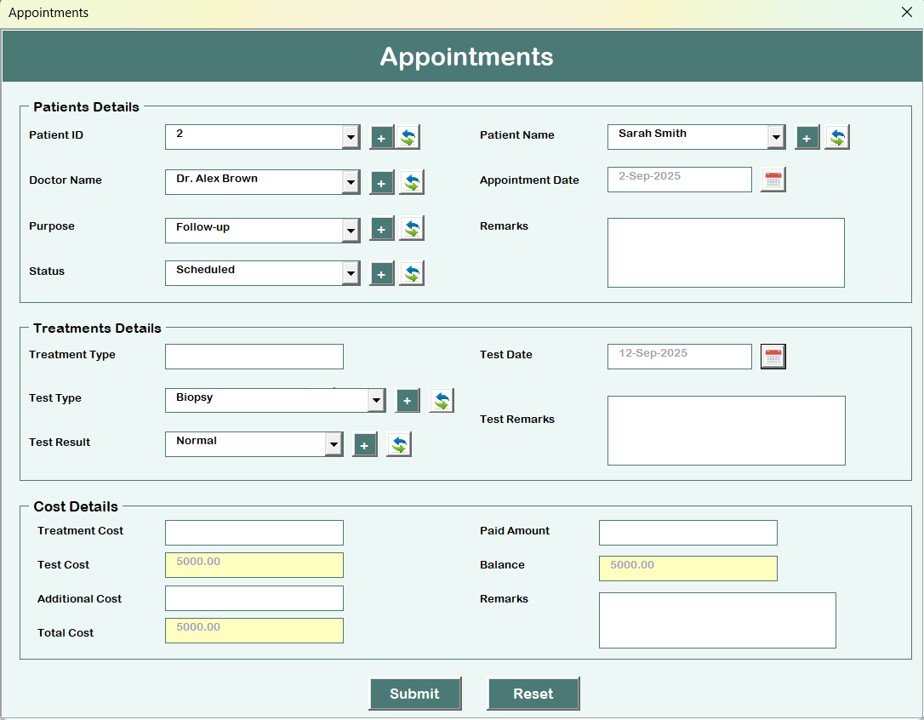The height and width of the screenshot is (720, 924).
Task: Open the Appointment Date calendar picker
Action: [773, 180]
